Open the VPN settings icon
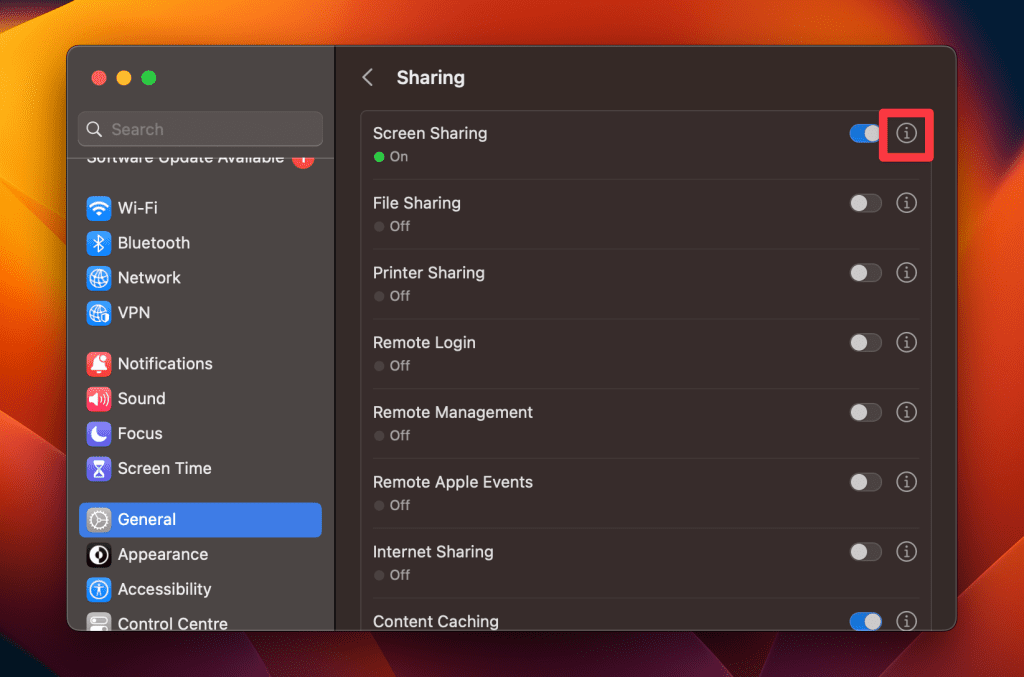1024x677 pixels. pos(99,313)
